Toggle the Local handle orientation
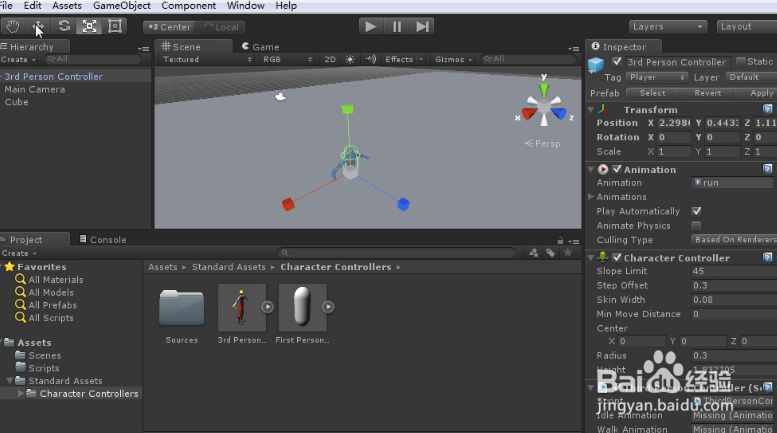777x433 pixels. coord(221,27)
